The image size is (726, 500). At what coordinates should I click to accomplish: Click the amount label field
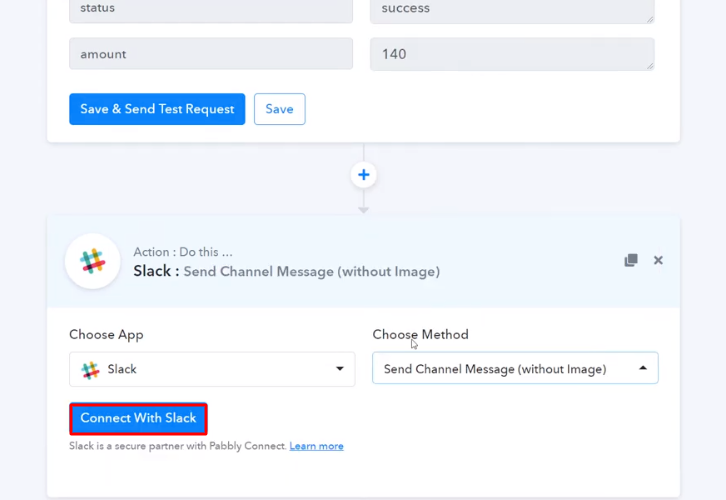point(211,54)
